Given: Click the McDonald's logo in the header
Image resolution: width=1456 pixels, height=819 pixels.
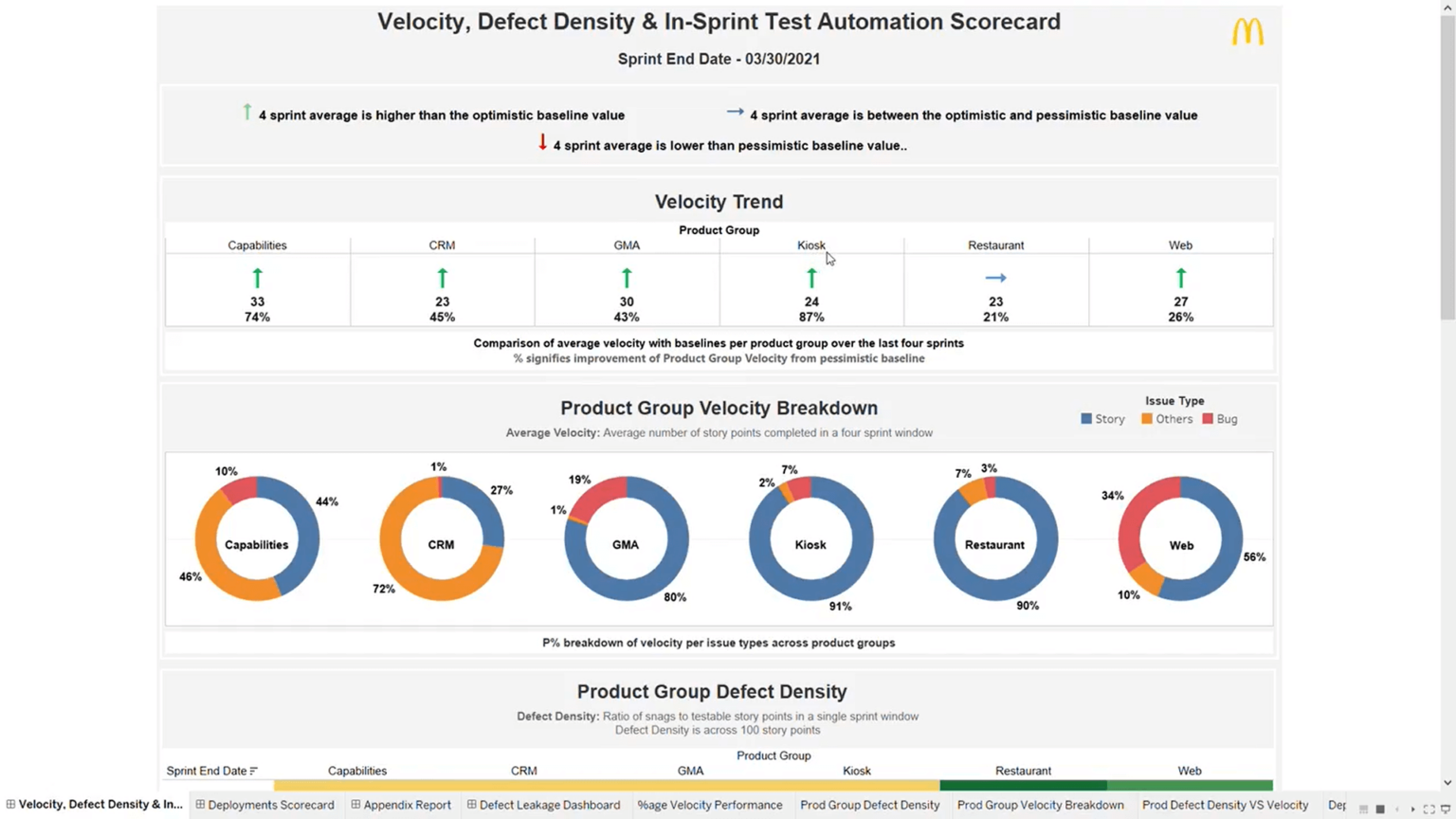Looking at the screenshot, I should pyautogui.click(x=1247, y=31).
